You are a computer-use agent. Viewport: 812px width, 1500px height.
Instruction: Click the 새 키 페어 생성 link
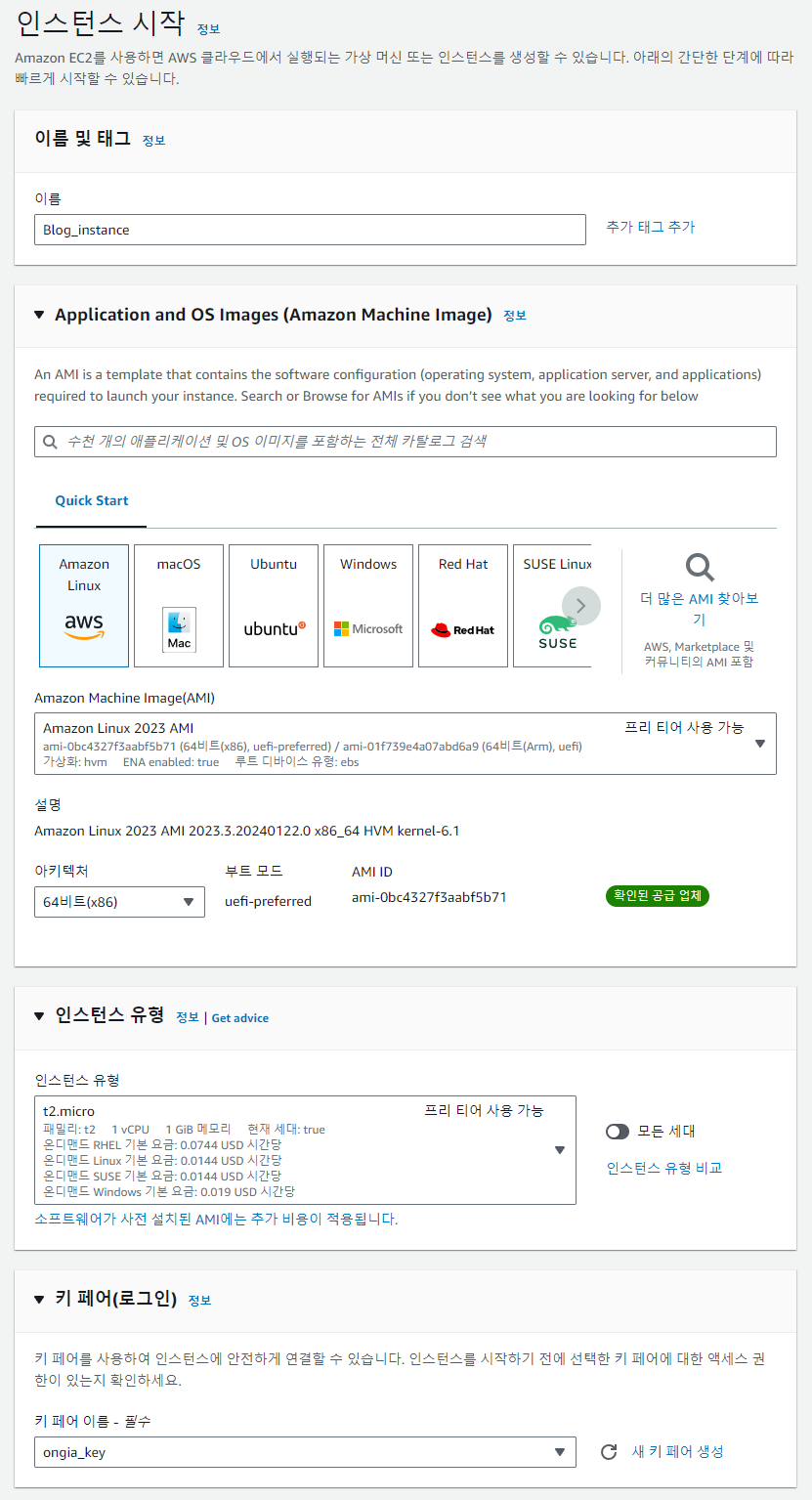pos(678,1452)
